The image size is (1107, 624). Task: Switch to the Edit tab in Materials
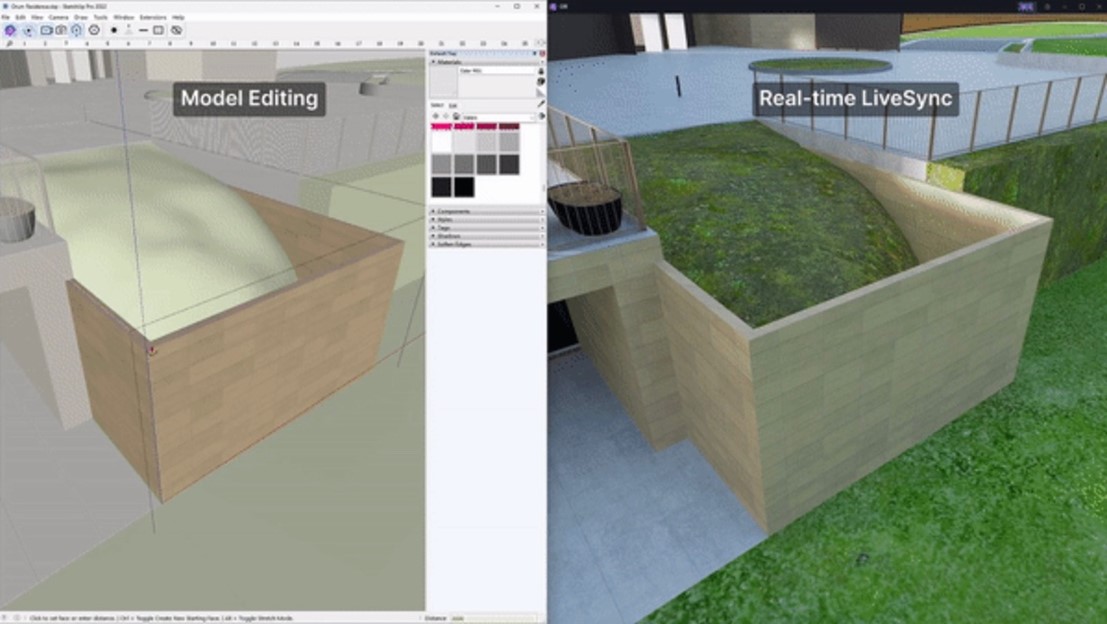coord(452,105)
